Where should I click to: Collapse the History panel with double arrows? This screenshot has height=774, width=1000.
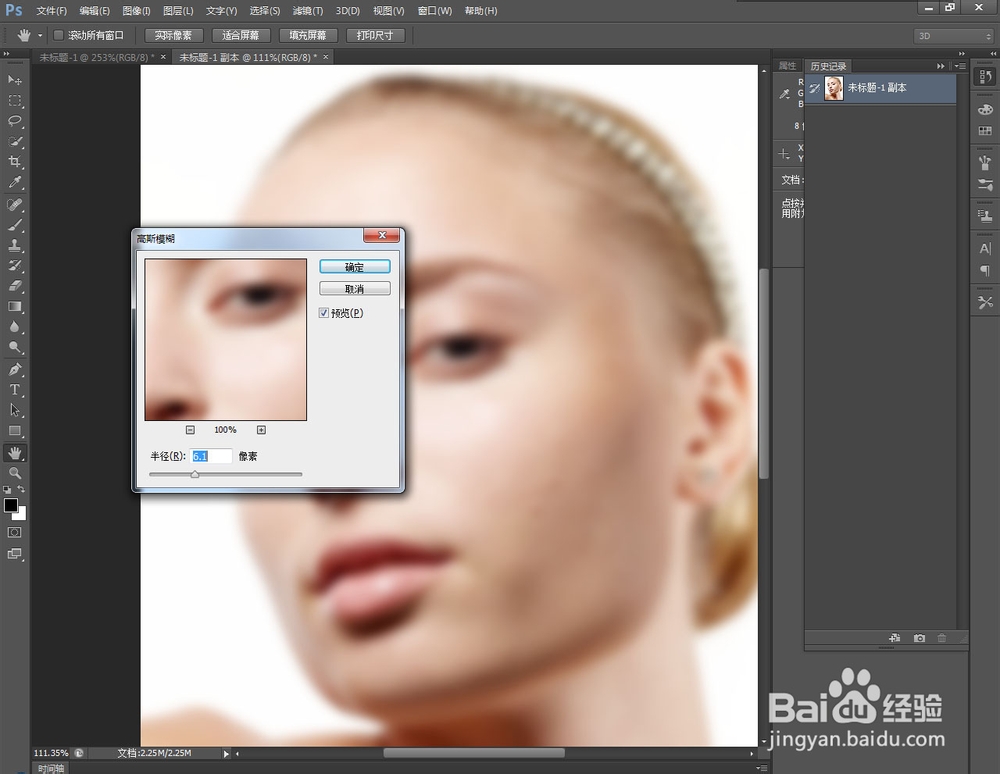941,66
